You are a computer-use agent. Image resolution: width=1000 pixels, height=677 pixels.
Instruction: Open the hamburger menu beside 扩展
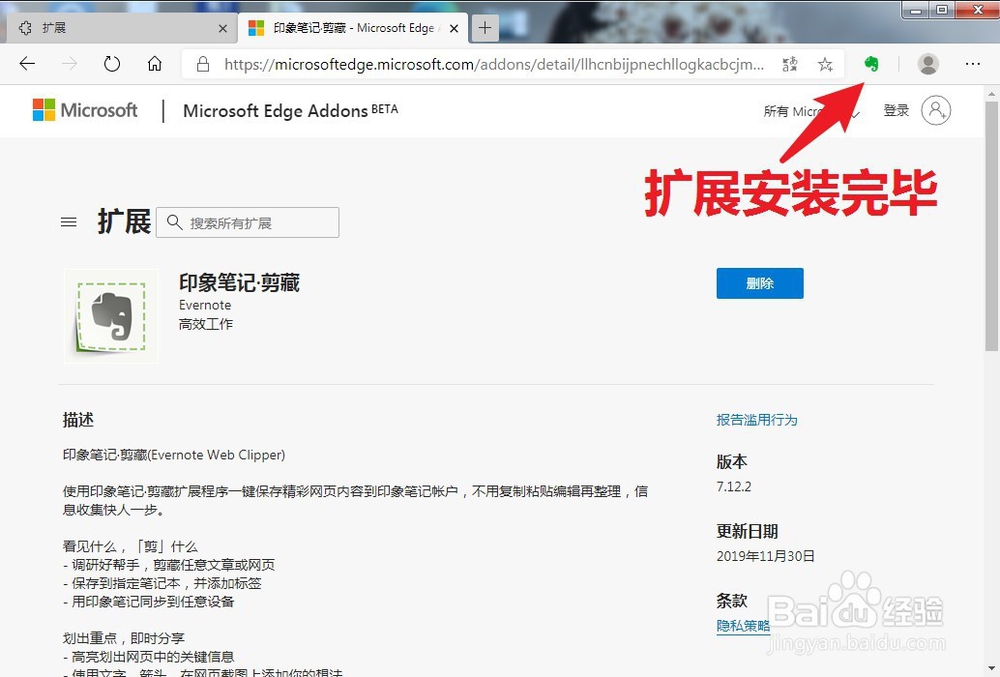click(x=69, y=222)
